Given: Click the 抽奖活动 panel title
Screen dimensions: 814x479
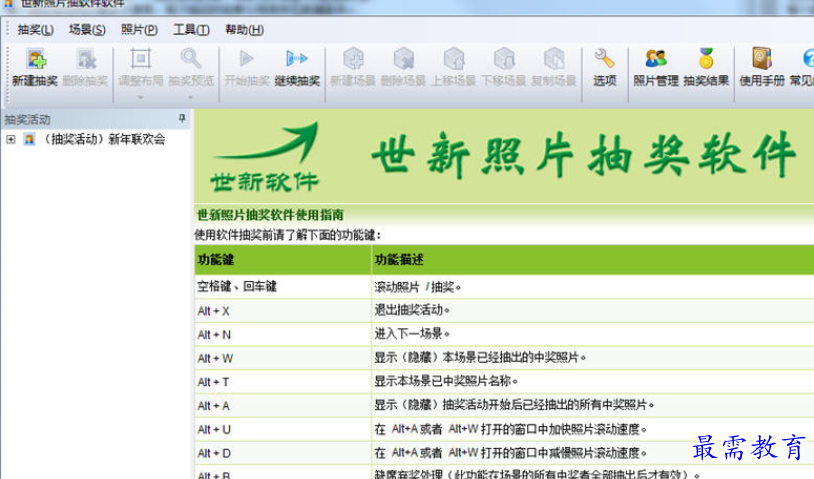Looking at the screenshot, I should (x=27, y=119).
